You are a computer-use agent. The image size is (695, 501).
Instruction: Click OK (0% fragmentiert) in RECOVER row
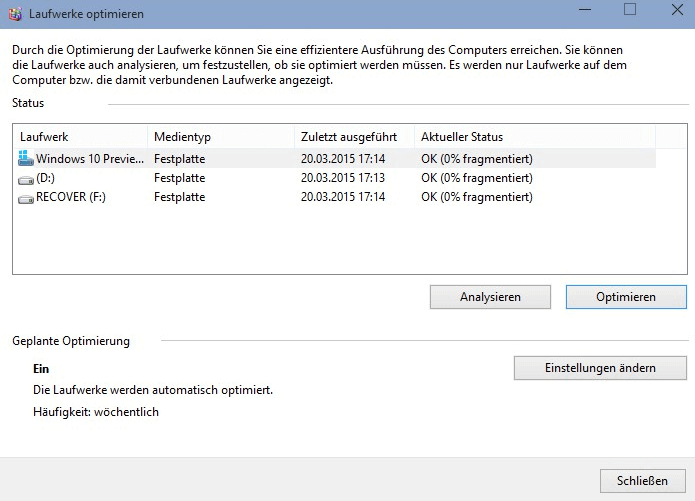[x=477, y=197]
